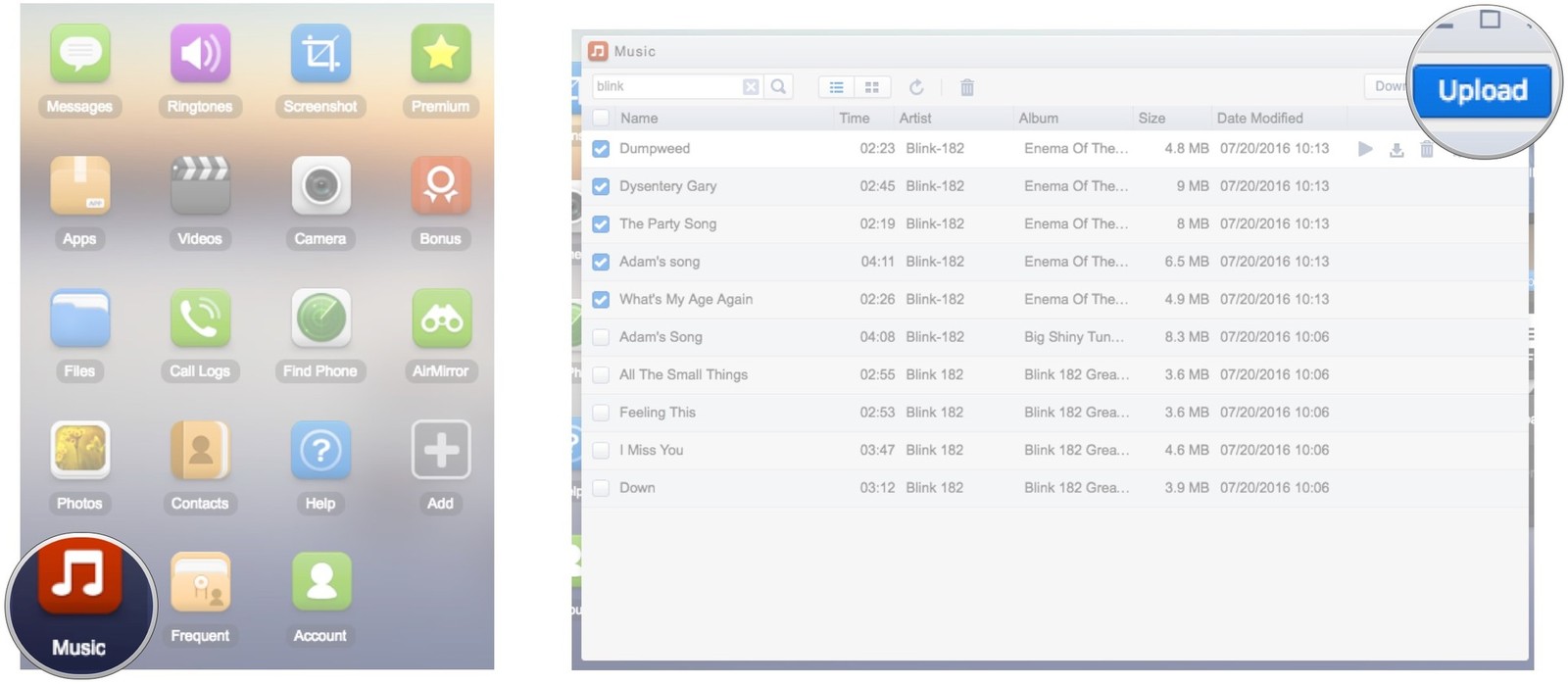Delete the Dumpweed row trash icon

click(x=1427, y=149)
